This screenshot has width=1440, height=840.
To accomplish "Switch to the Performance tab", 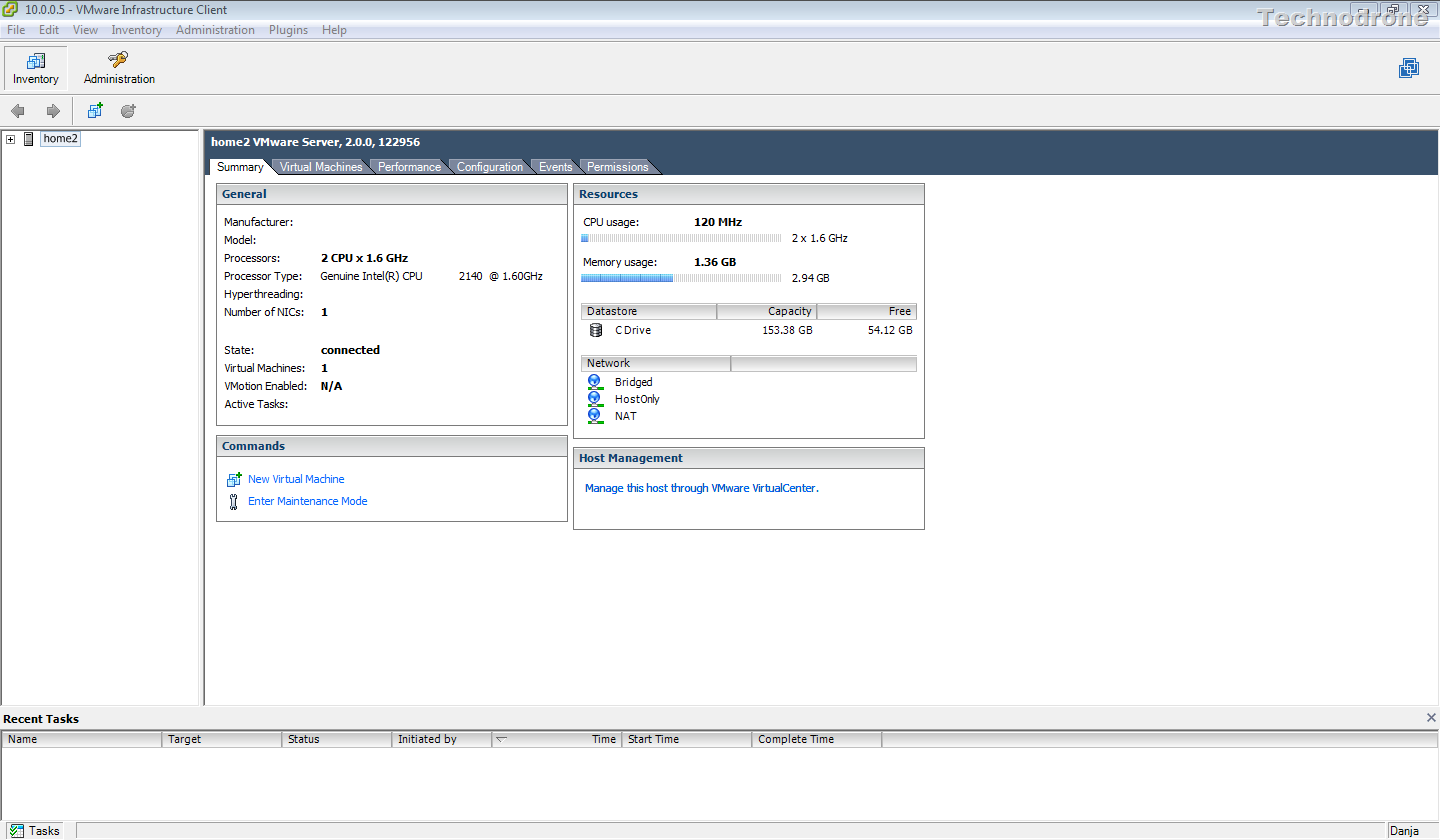I will 409,167.
